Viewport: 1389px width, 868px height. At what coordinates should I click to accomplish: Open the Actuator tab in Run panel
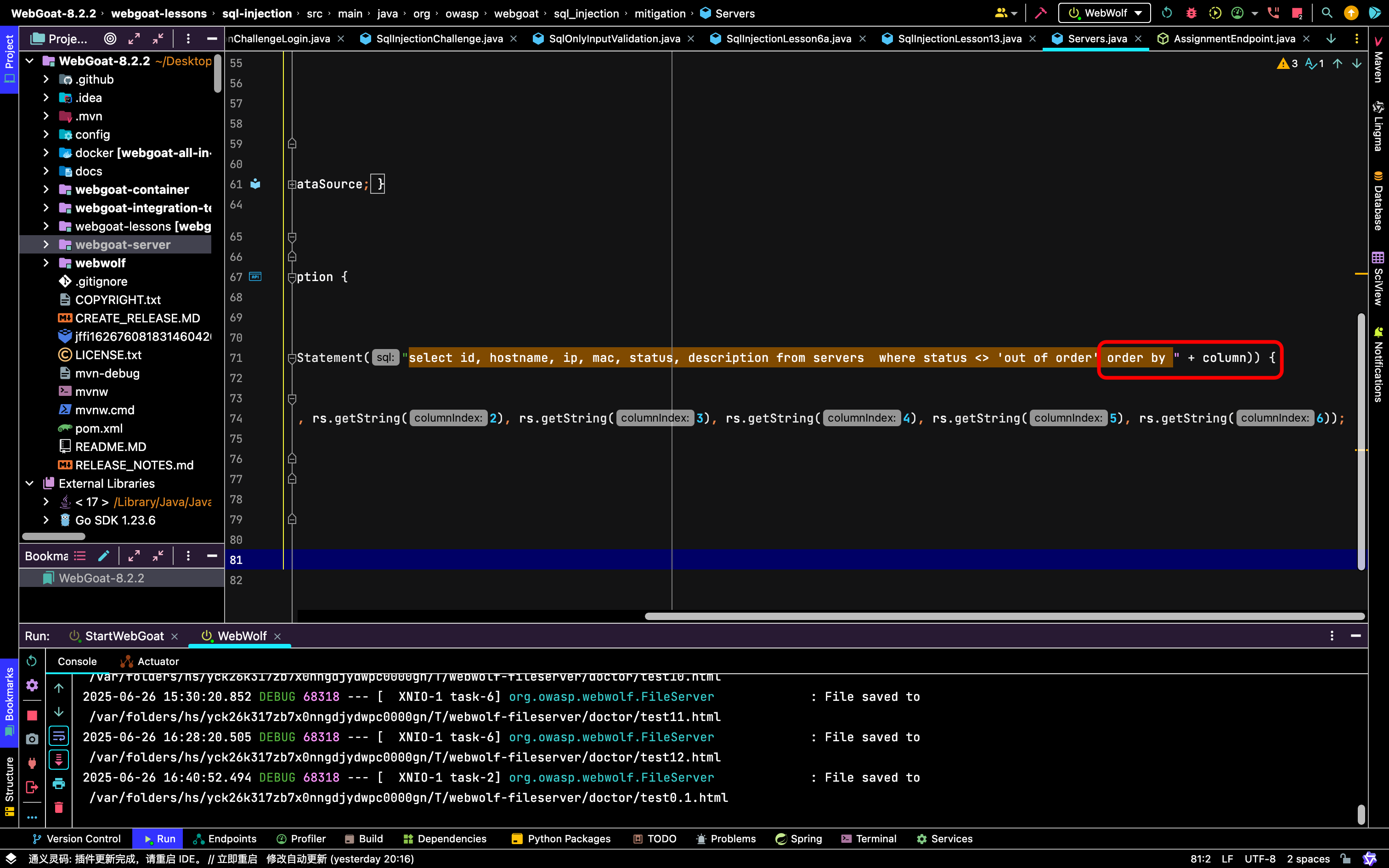click(149, 661)
